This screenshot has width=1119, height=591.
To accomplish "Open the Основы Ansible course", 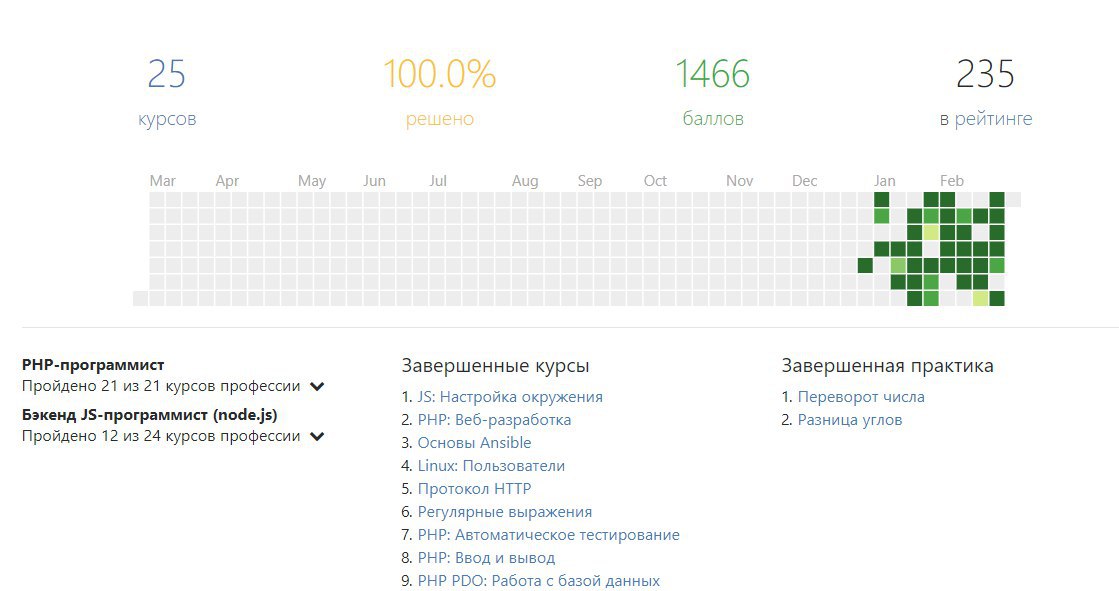I will point(474,443).
